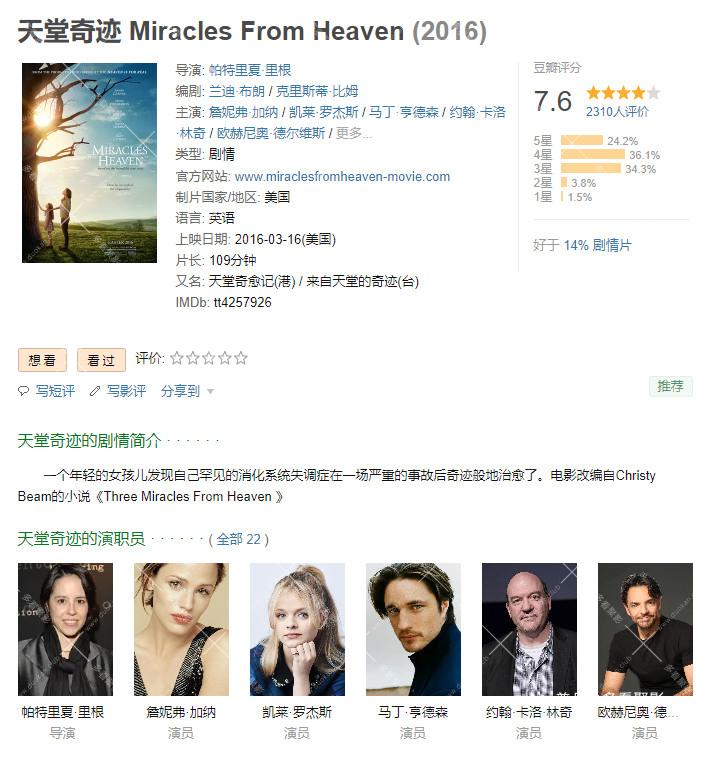Viewport: 715px width, 757px height.
Task: Open the 全部 22 cast and crew link
Action: (x=238, y=539)
